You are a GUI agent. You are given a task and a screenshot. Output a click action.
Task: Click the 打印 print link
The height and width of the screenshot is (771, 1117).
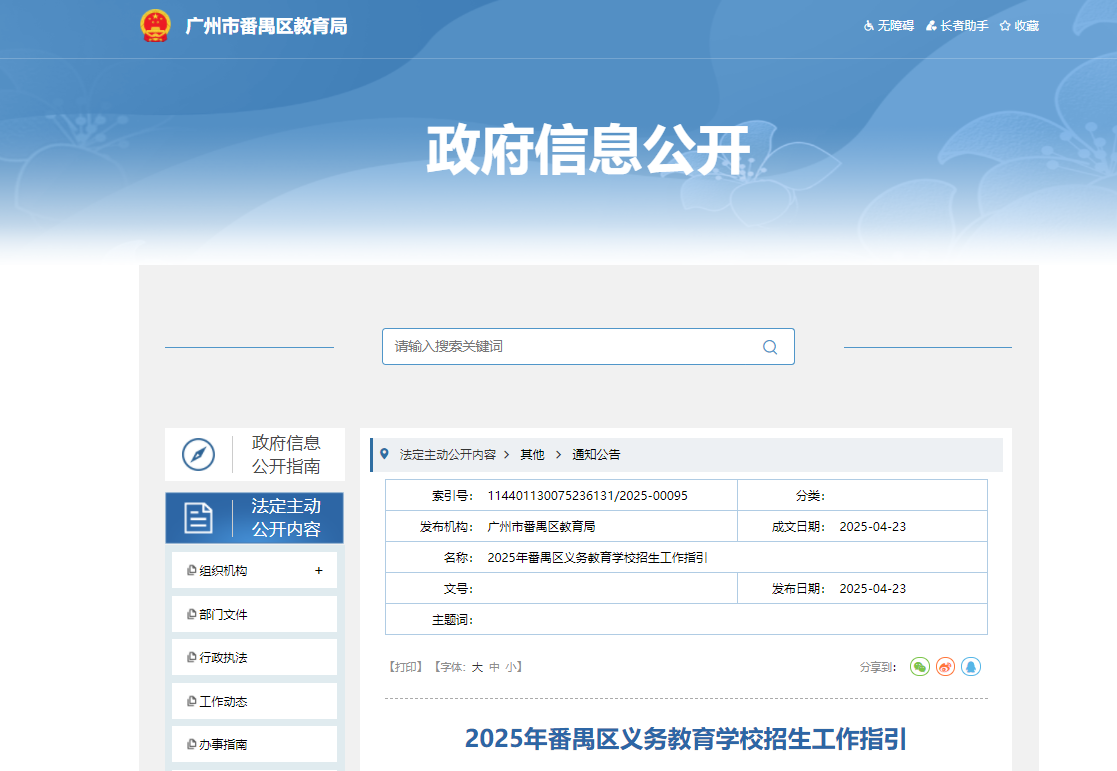click(405, 667)
